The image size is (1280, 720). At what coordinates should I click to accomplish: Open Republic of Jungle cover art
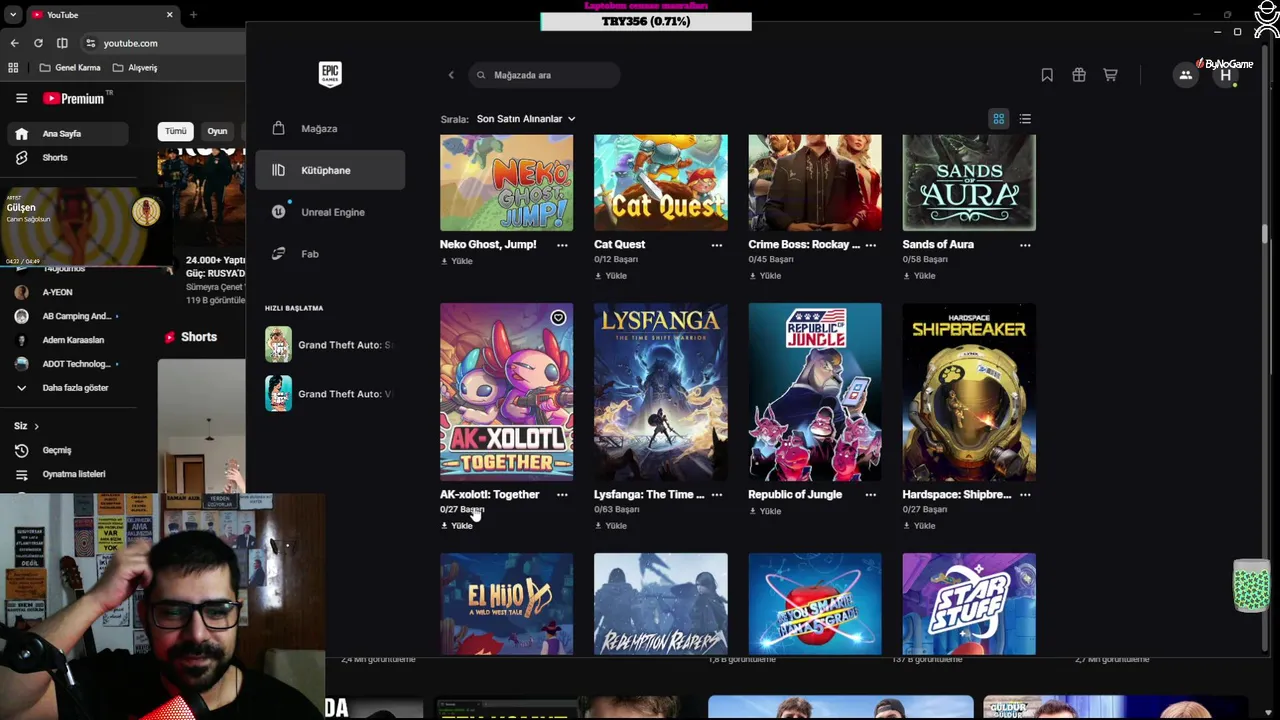pos(815,392)
